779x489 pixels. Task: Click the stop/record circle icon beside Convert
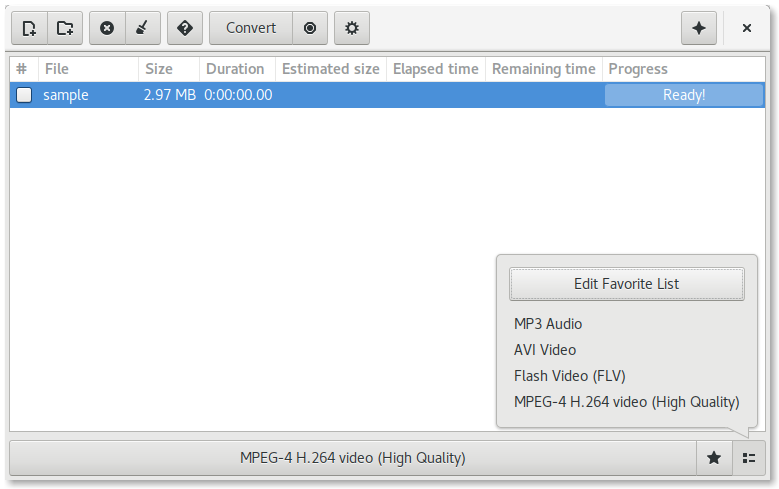coord(310,28)
